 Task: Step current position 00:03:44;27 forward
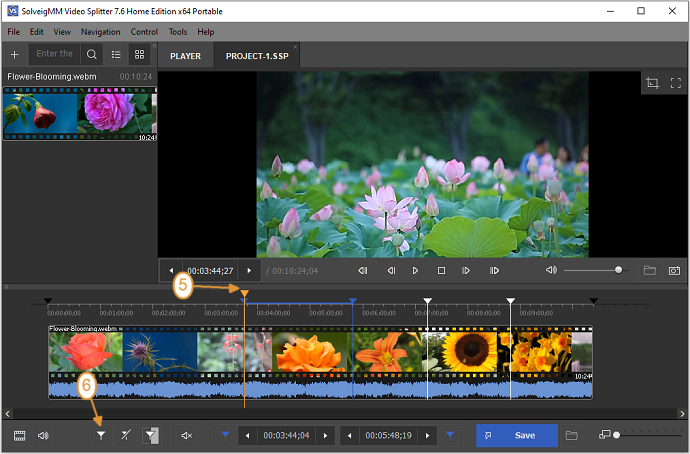coord(249,271)
